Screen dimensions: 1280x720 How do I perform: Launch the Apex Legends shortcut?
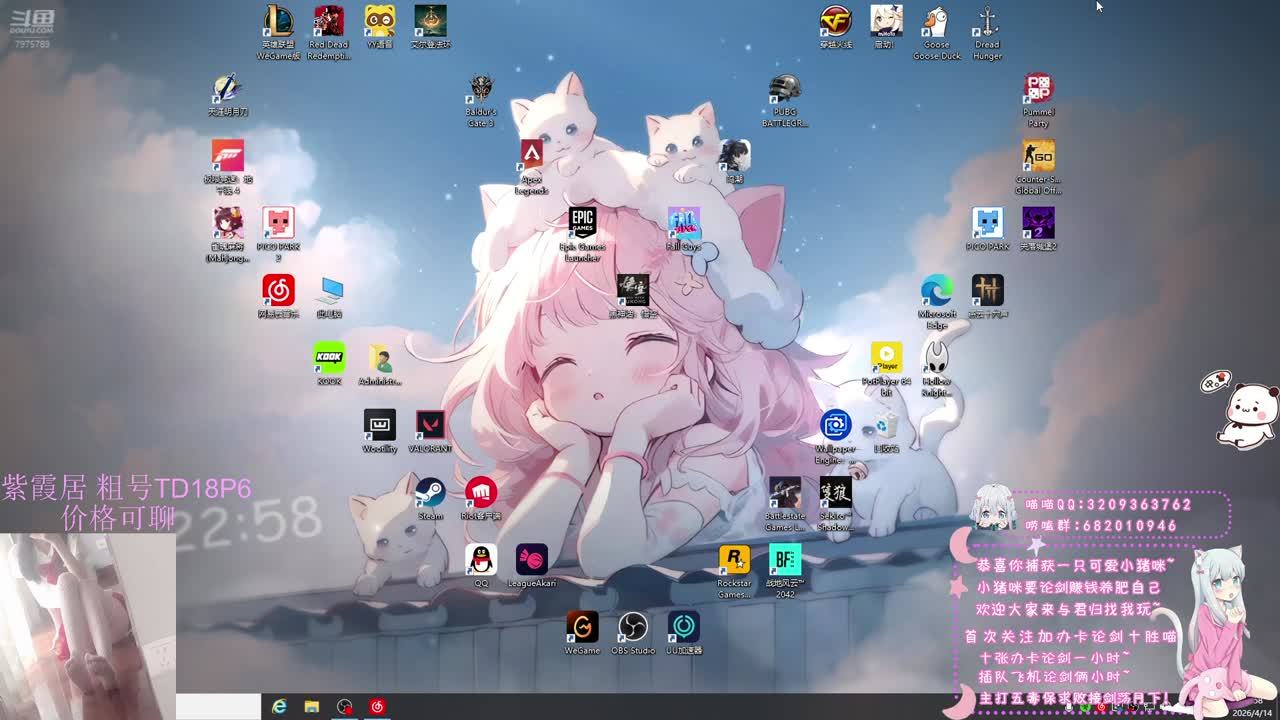click(x=531, y=168)
